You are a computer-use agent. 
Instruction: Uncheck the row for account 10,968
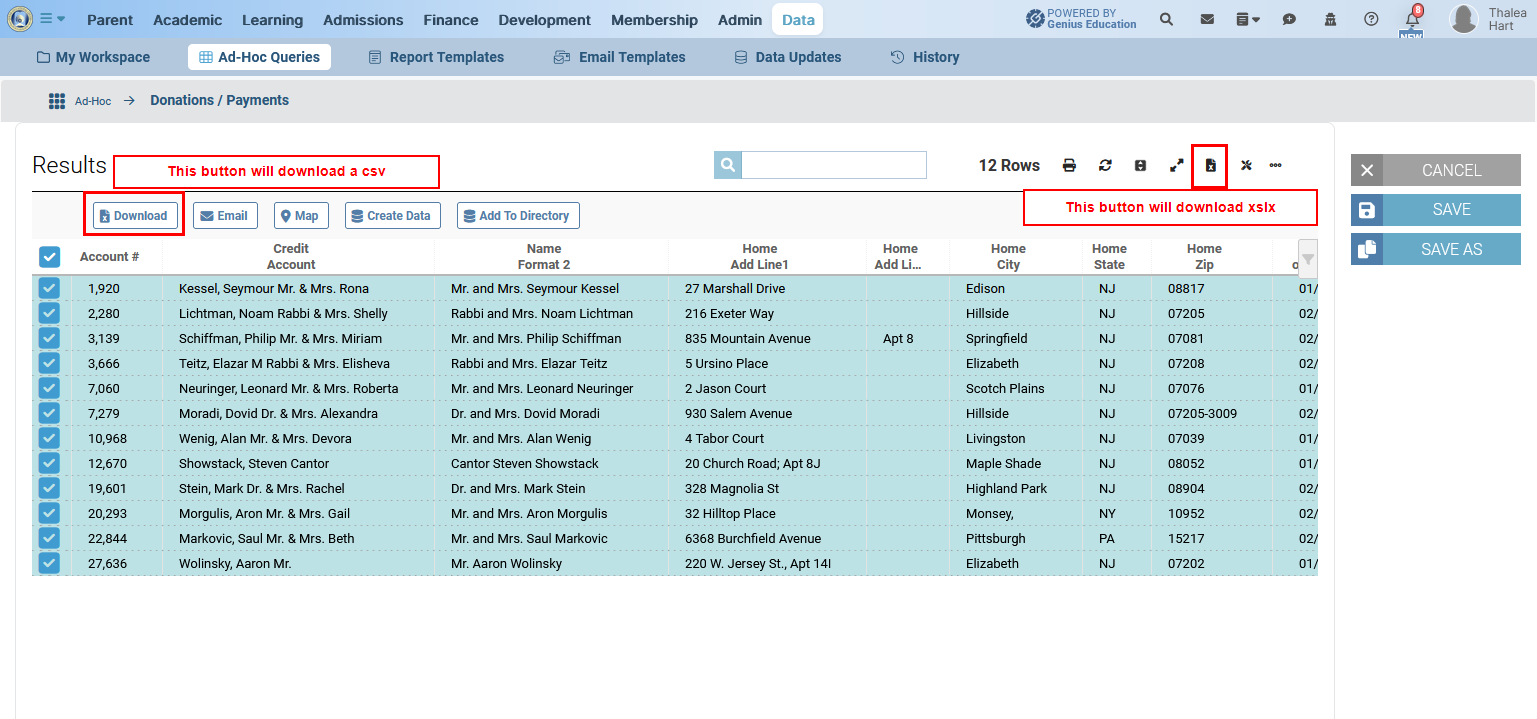coord(49,438)
